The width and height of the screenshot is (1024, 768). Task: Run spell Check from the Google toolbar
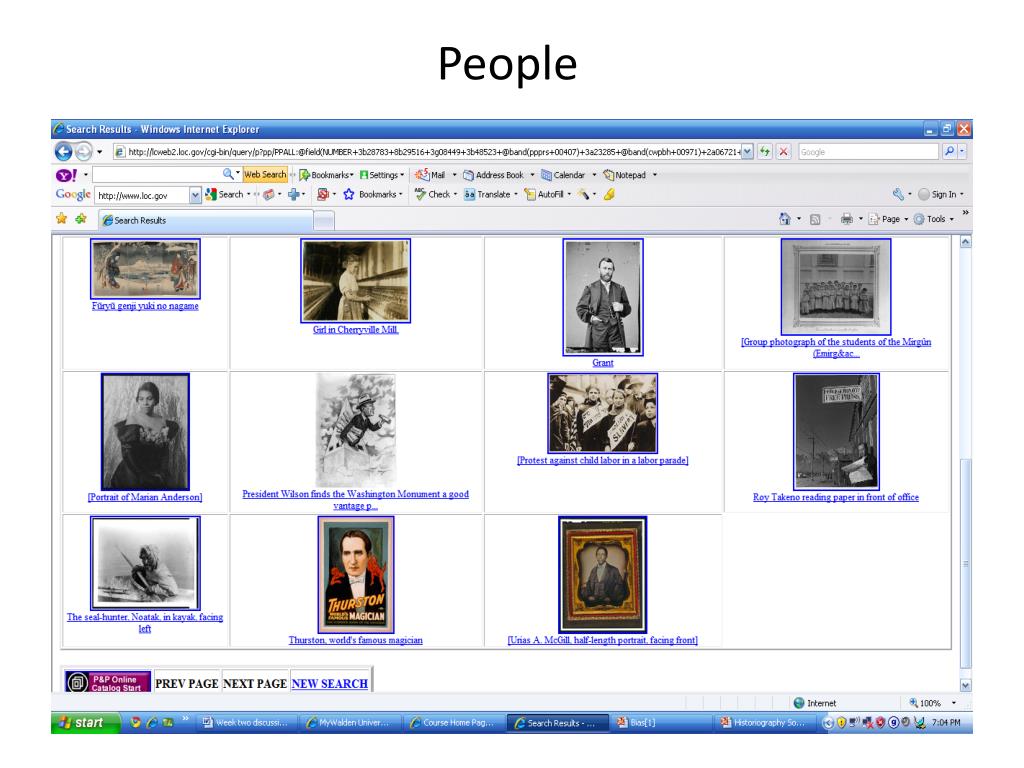pos(433,195)
